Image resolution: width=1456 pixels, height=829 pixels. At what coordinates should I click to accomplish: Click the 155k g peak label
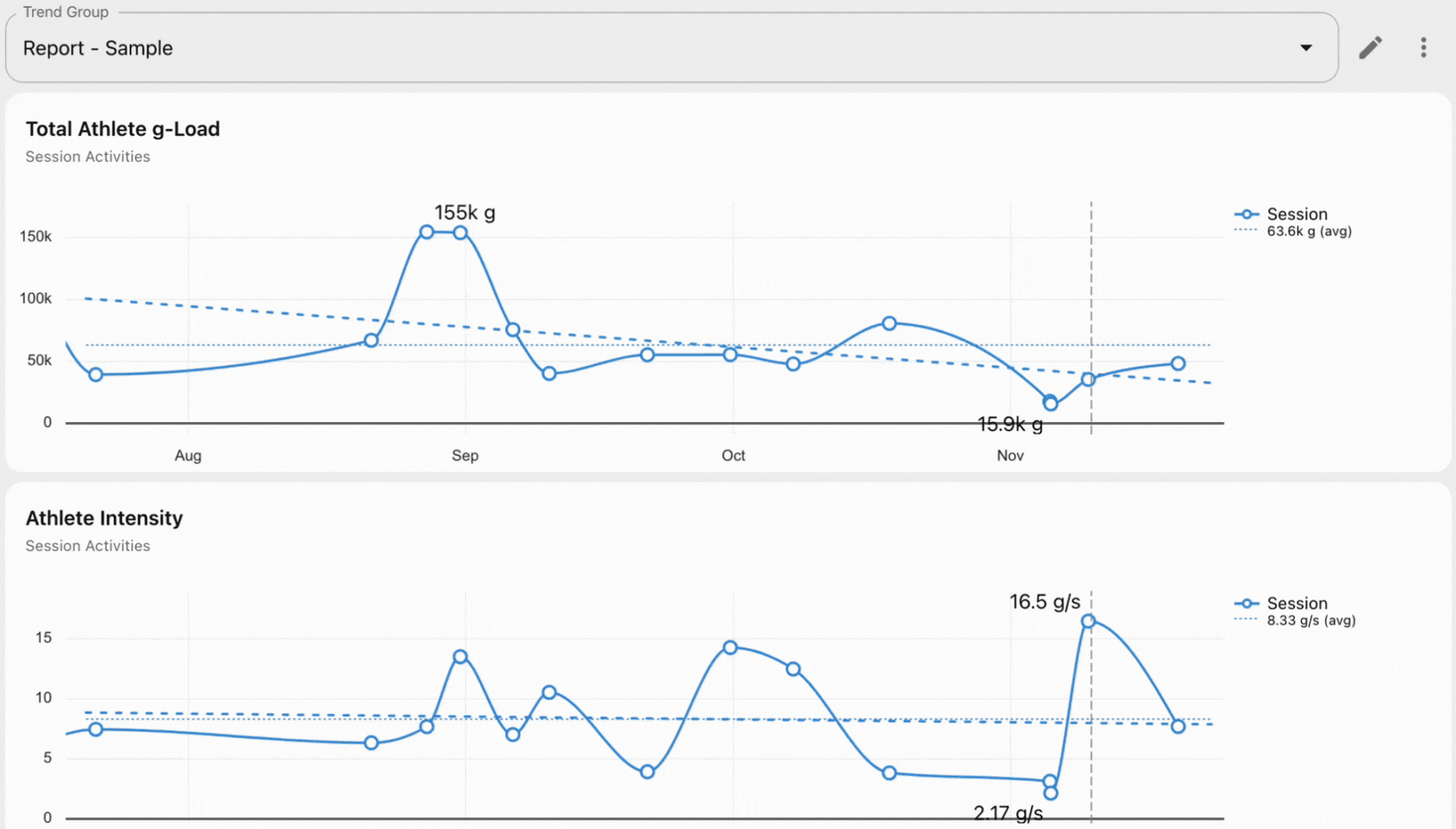tap(465, 212)
